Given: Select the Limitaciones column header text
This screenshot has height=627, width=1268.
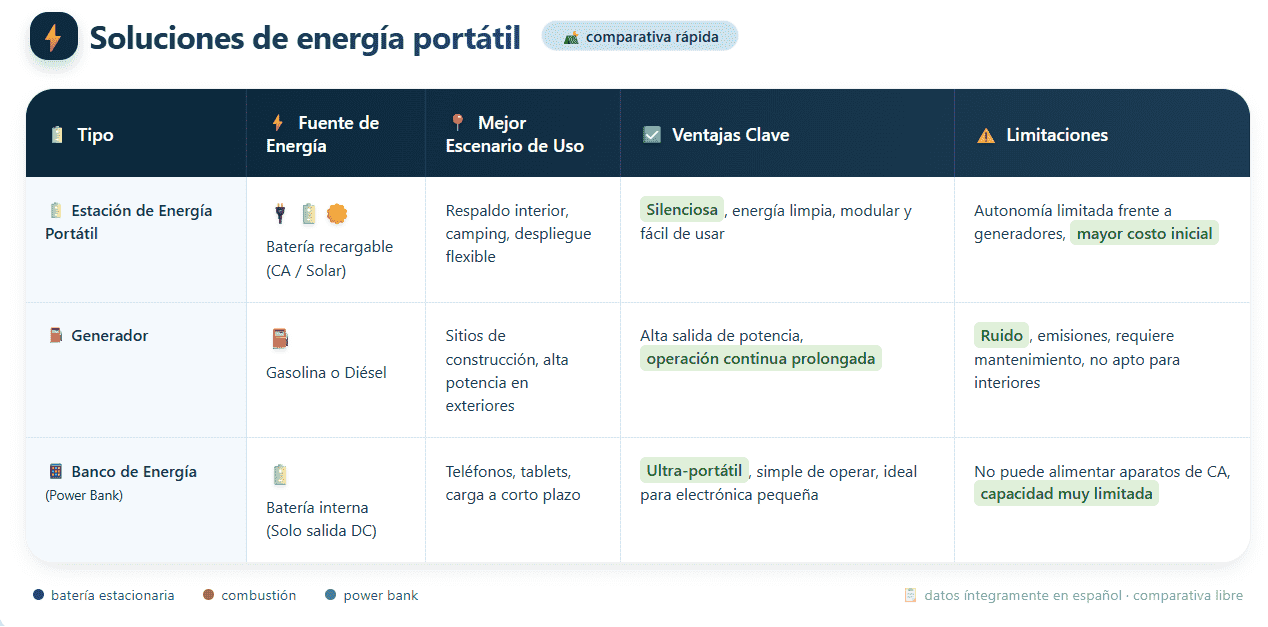Looking at the screenshot, I should click(1057, 135).
